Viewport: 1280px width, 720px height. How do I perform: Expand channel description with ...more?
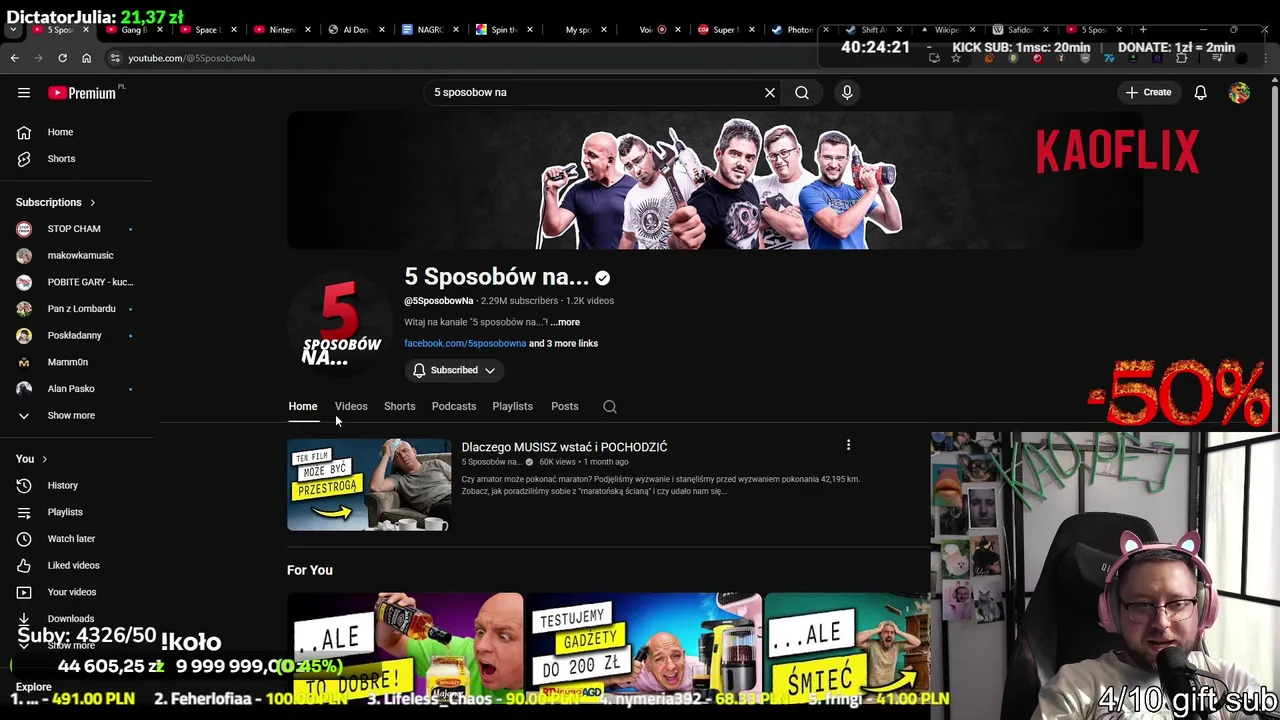tap(565, 322)
